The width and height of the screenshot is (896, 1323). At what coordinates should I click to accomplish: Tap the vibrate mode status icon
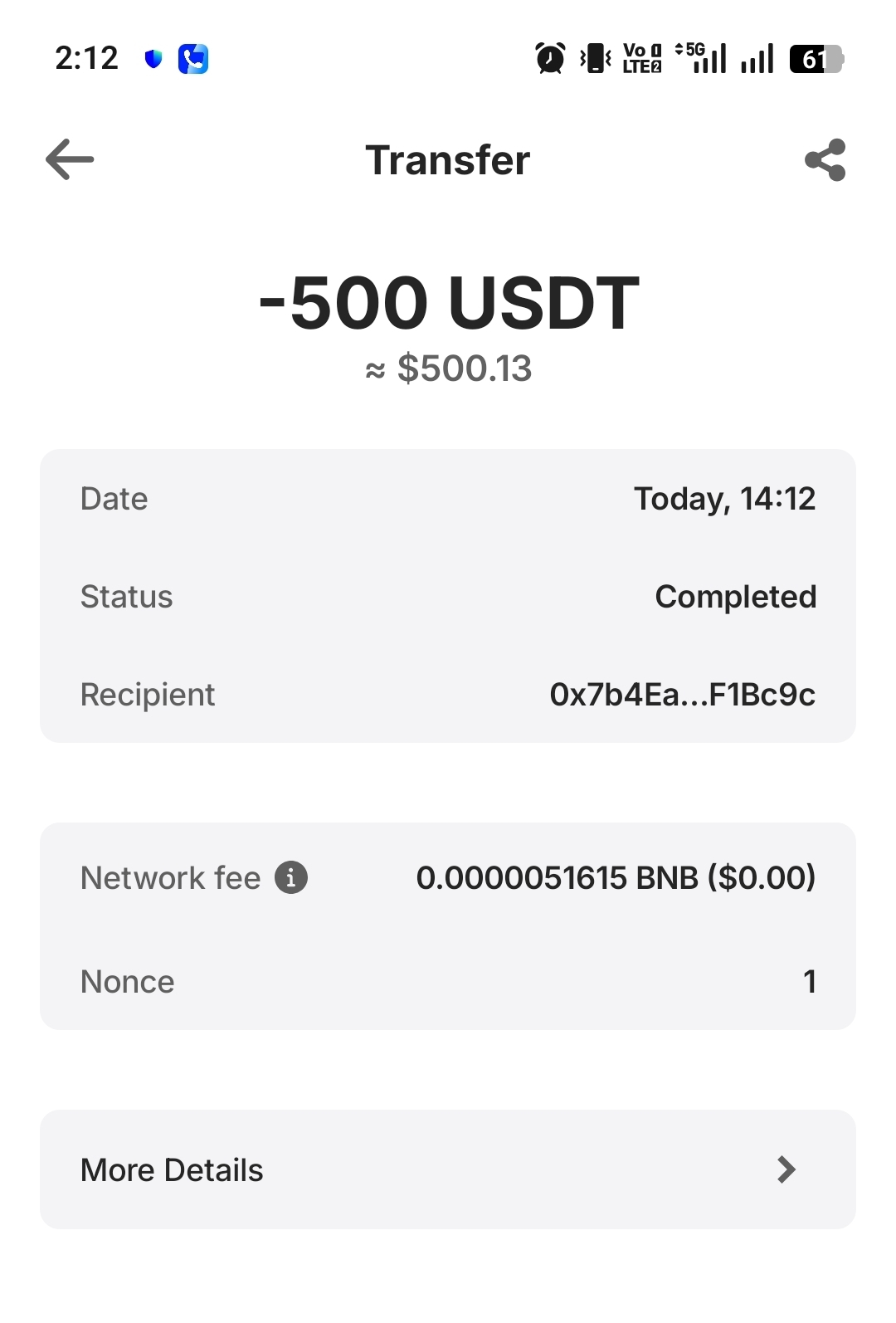(596, 59)
